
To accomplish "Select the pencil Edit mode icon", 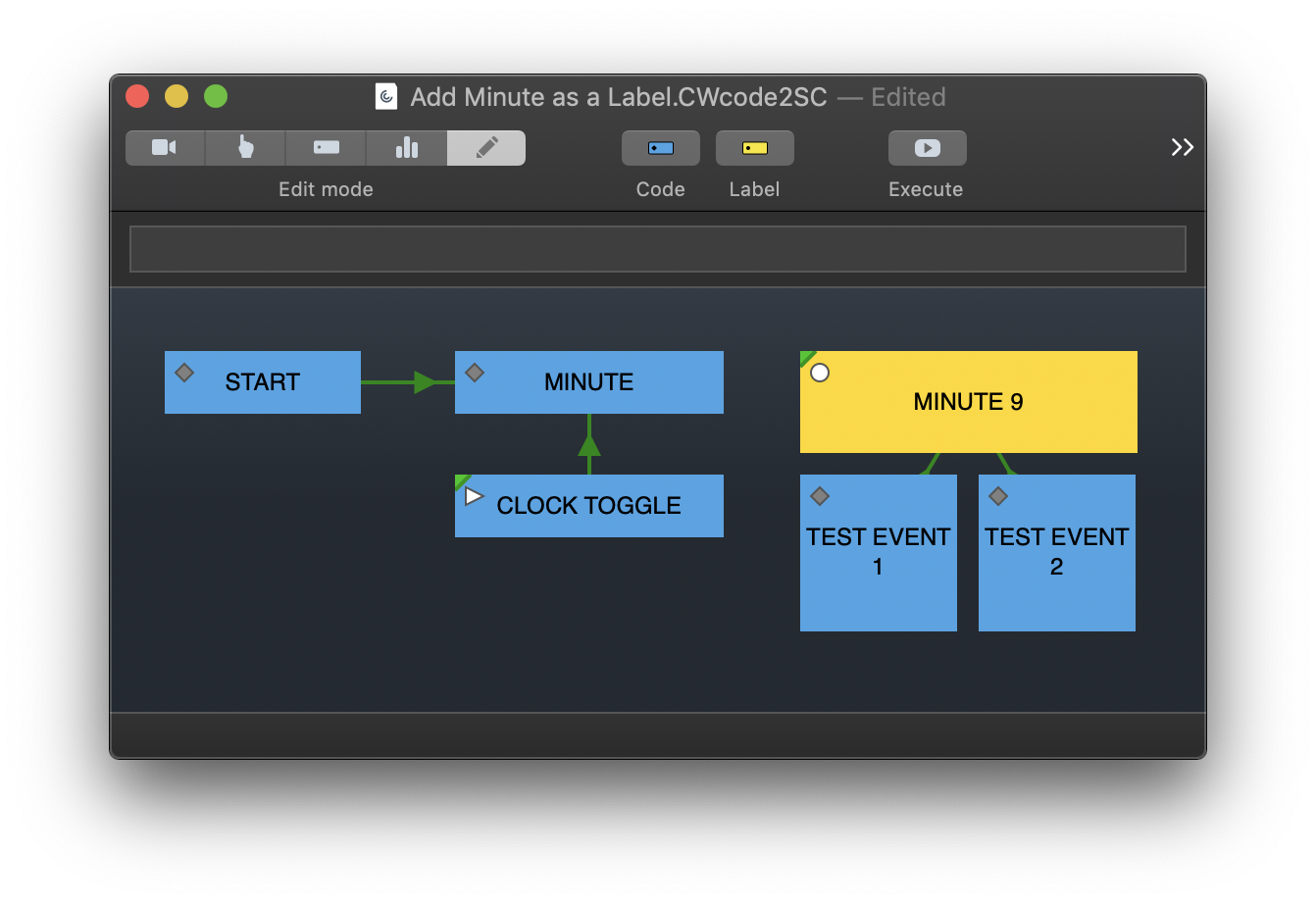I will pyautogui.click(x=486, y=148).
